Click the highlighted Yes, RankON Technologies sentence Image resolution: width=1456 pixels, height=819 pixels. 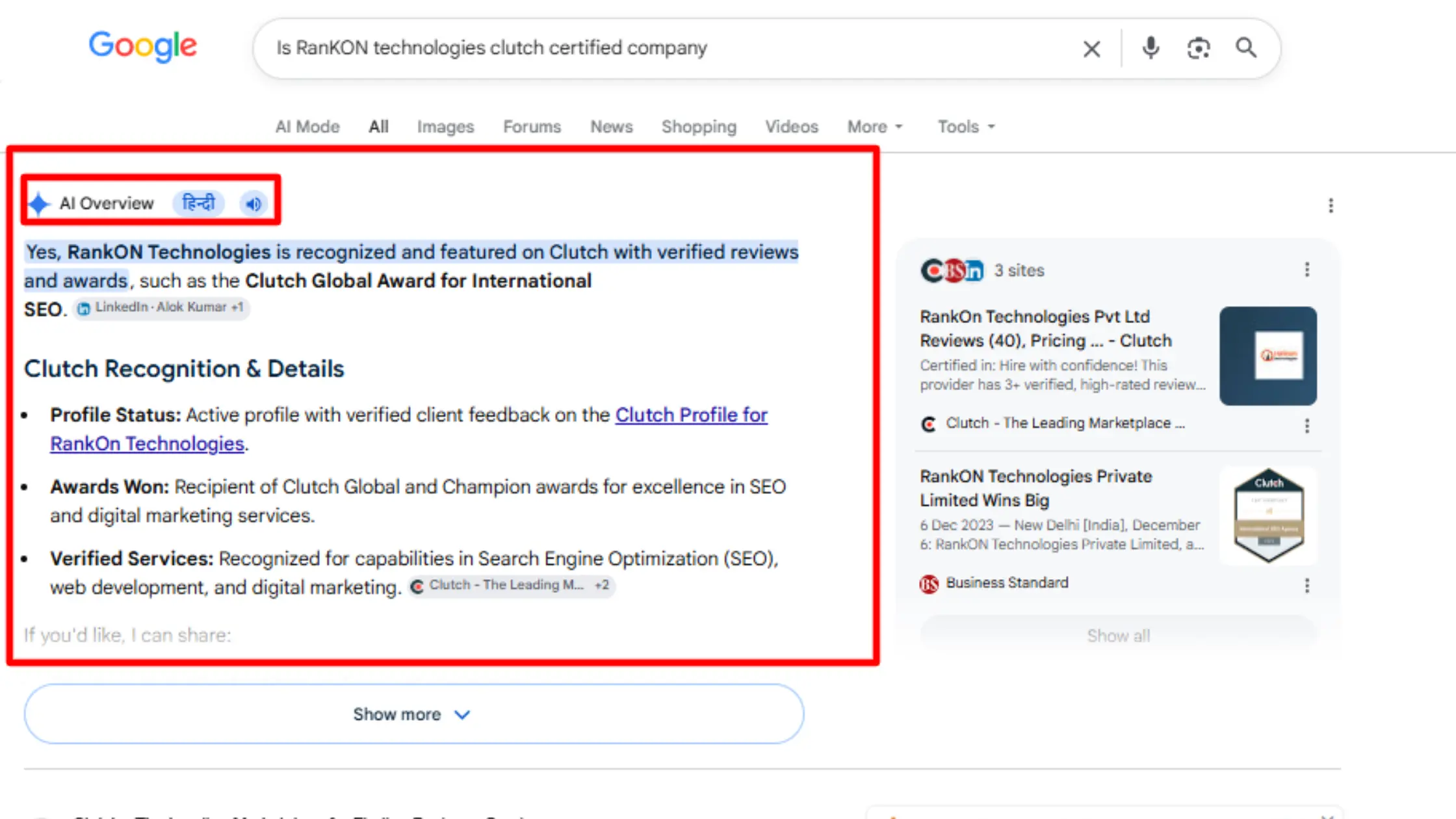(x=411, y=266)
